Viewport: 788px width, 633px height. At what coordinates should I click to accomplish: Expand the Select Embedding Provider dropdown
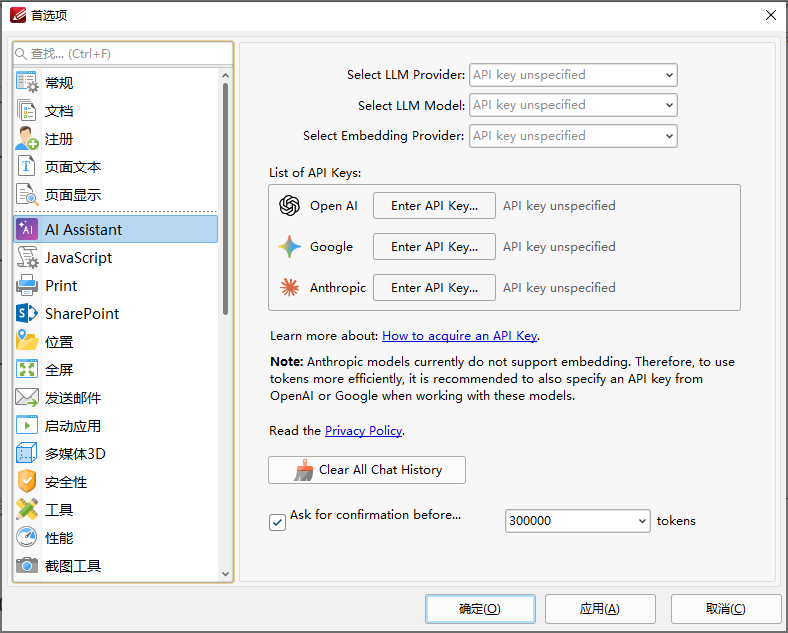click(573, 136)
